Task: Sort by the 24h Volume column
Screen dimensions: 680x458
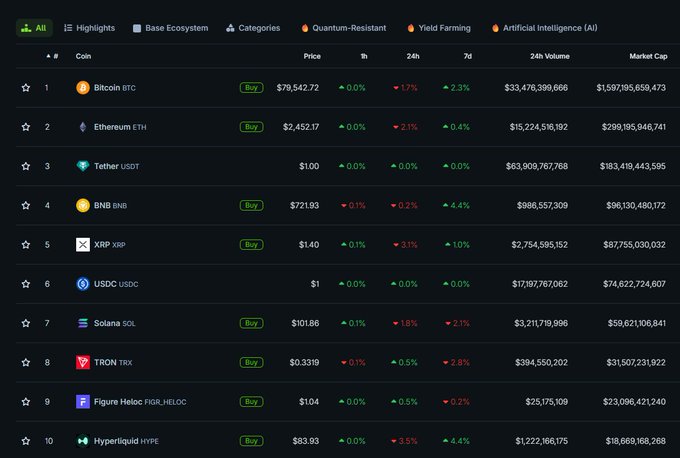Action: [x=549, y=56]
